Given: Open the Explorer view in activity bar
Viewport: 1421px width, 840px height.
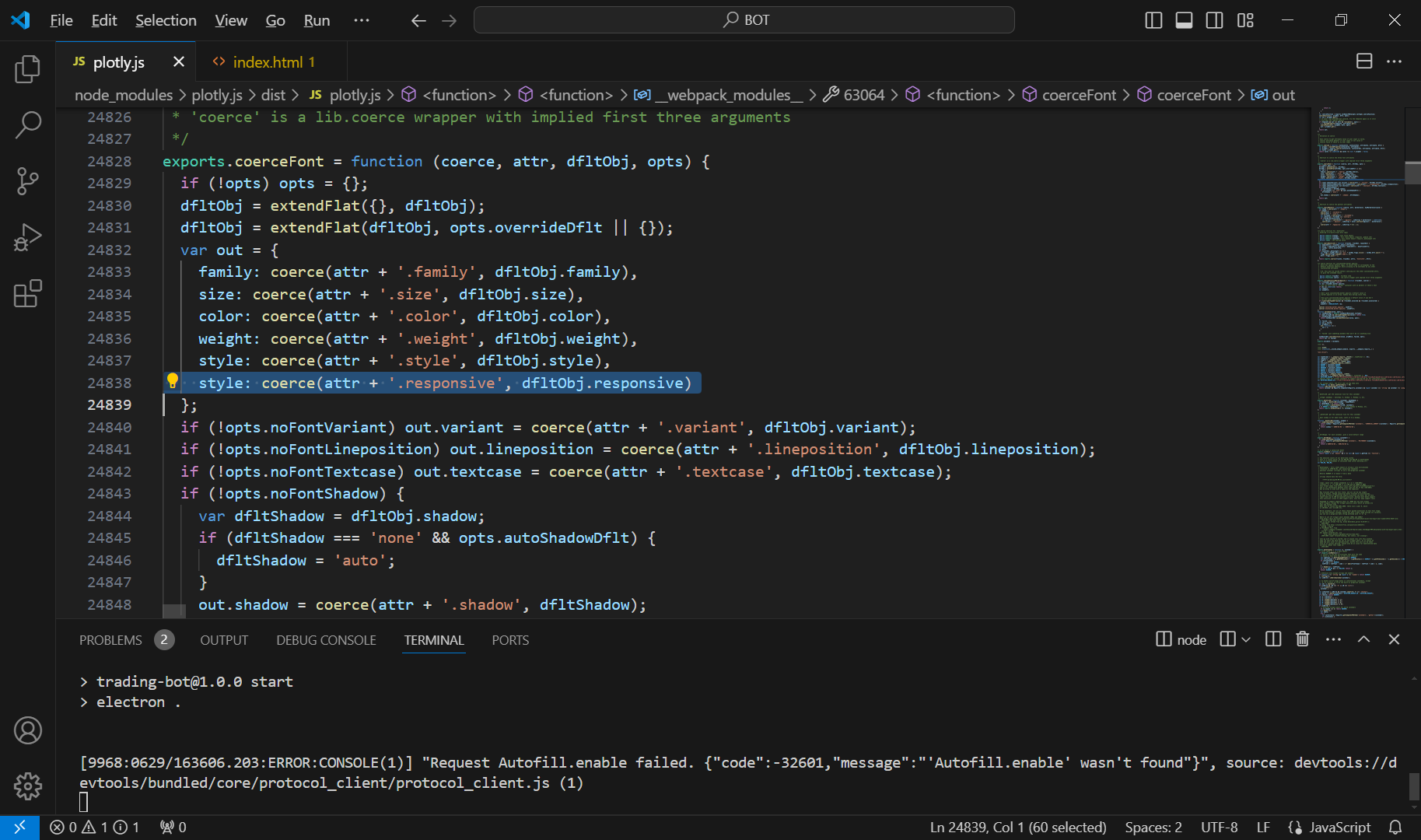Looking at the screenshot, I should point(28,69).
